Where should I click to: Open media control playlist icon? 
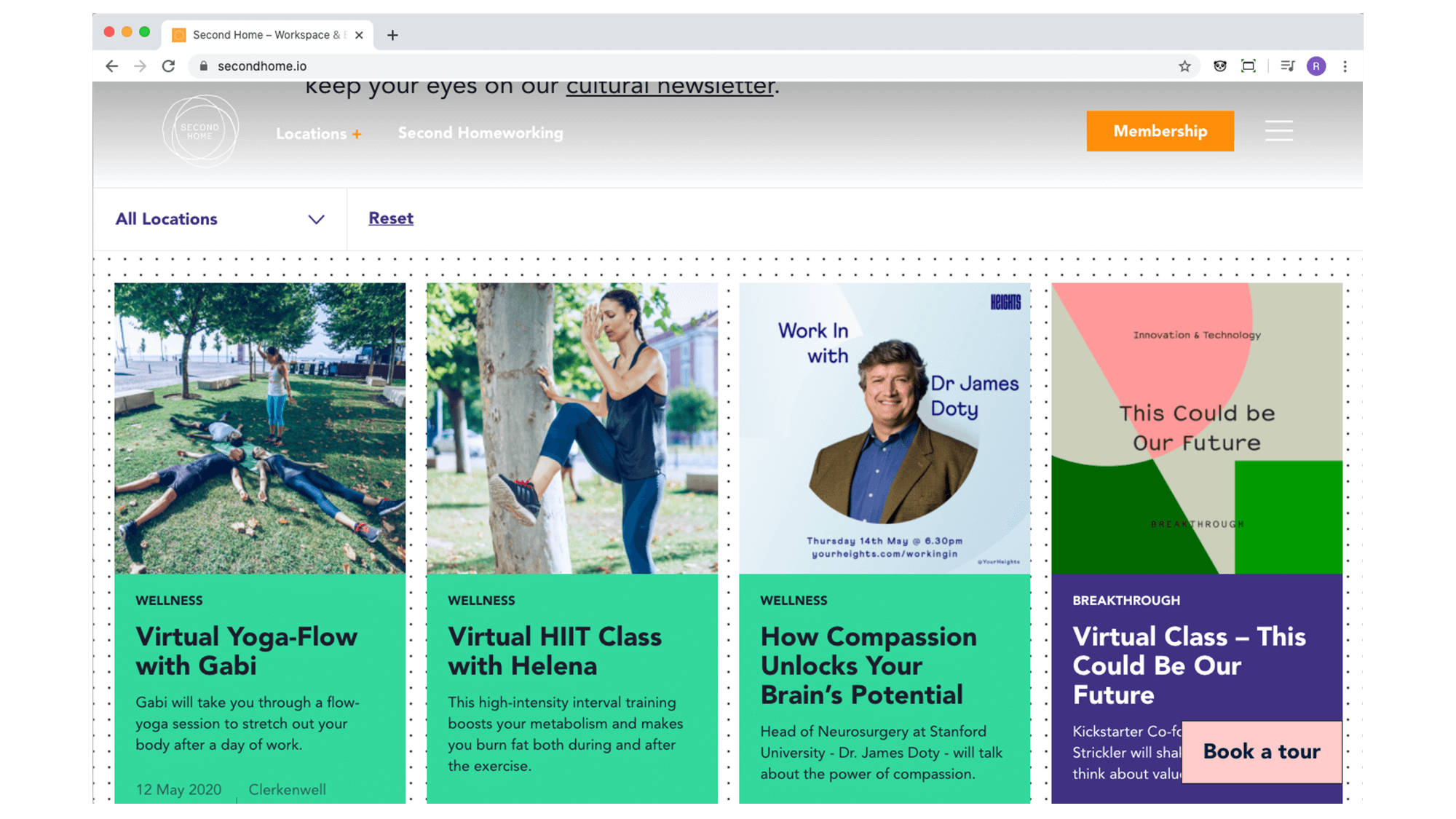pos(1287,66)
